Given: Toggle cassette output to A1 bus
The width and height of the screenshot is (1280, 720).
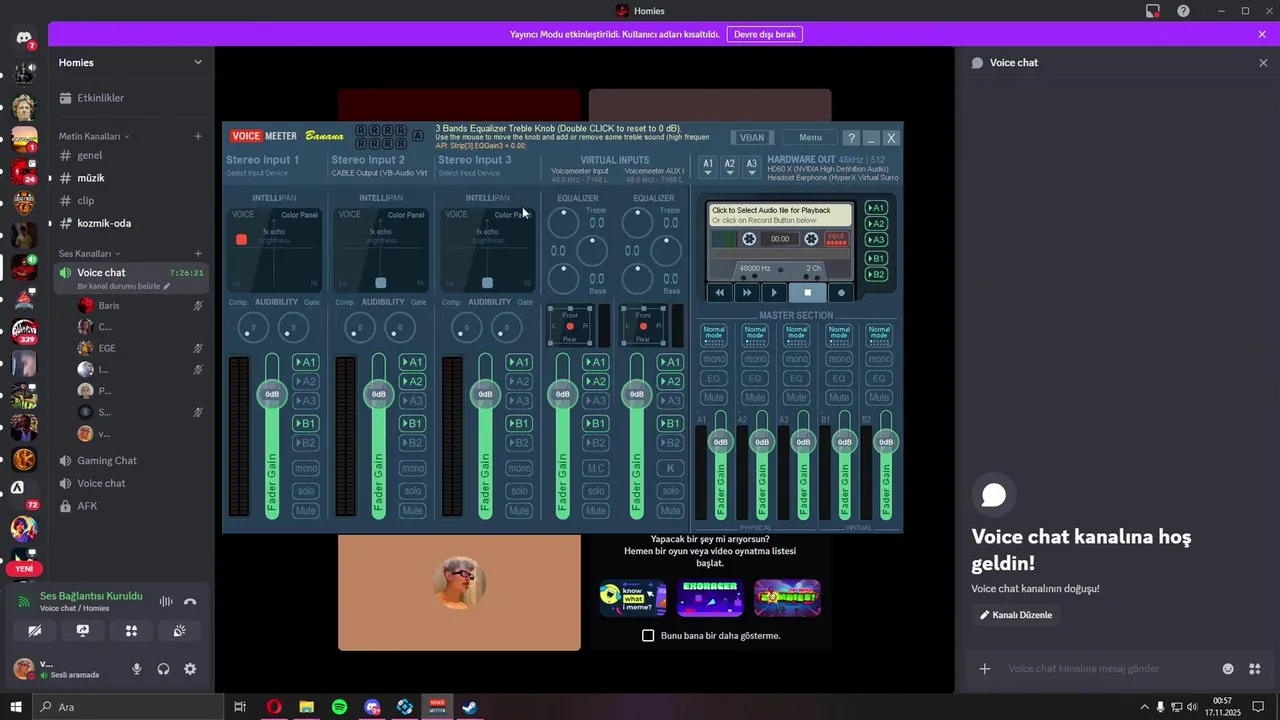Looking at the screenshot, I should pos(876,208).
